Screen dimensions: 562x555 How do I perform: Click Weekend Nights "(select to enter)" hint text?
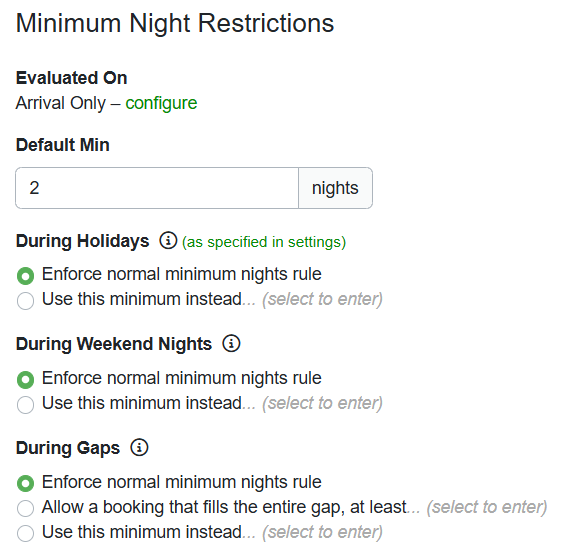coord(322,403)
